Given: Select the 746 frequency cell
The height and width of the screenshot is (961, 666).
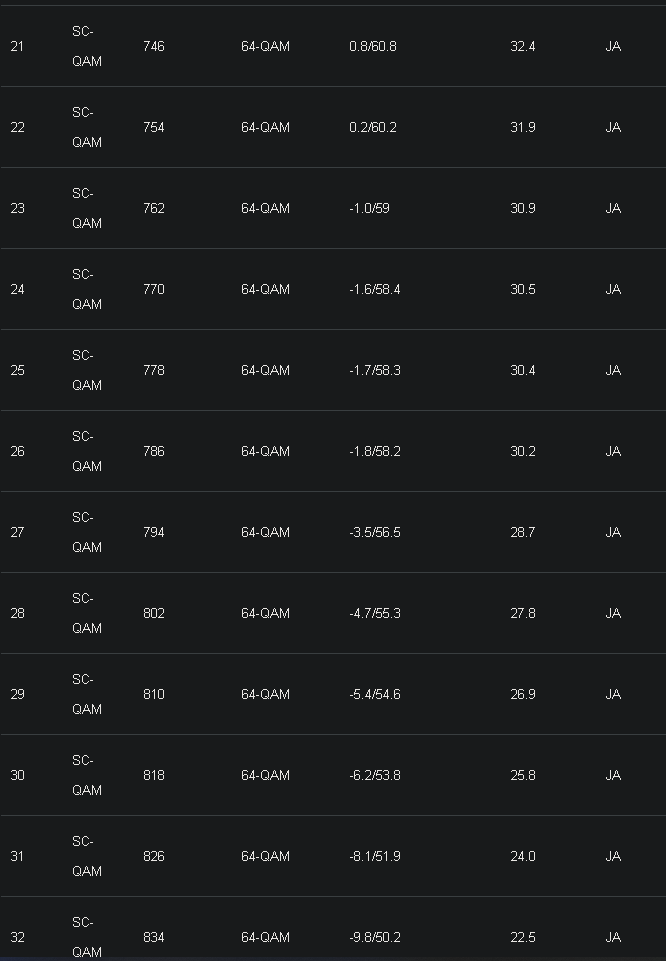Looking at the screenshot, I should tap(154, 47).
